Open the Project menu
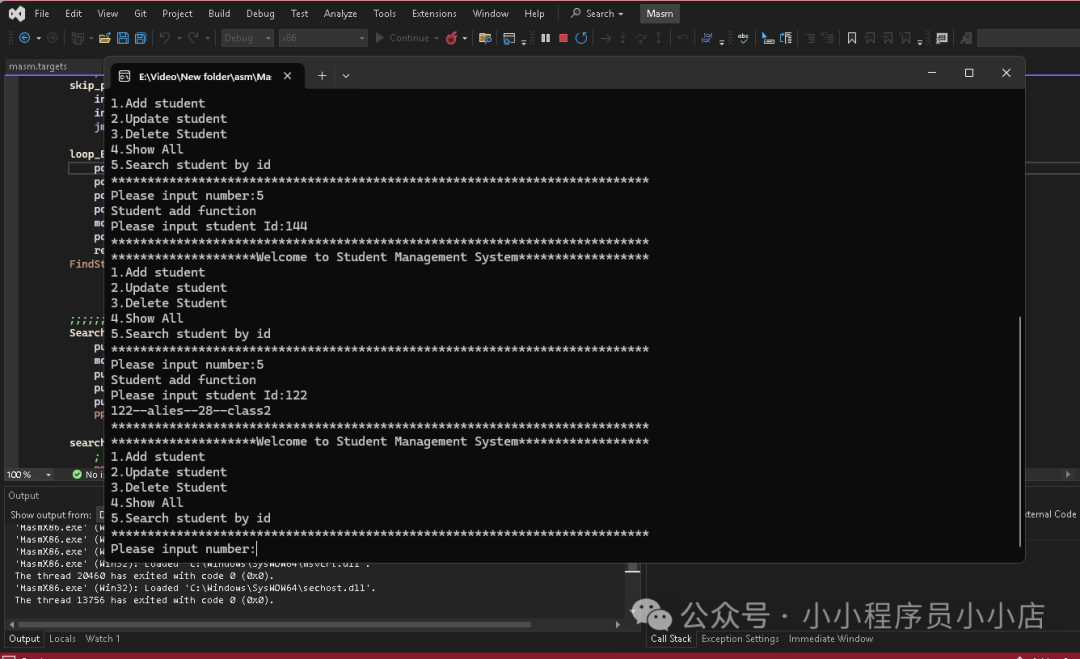The width and height of the screenshot is (1080, 659). tap(177, 13)
